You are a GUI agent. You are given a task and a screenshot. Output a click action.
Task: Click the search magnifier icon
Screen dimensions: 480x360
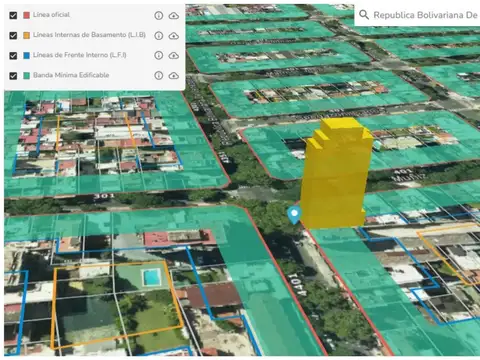coord(364,15)
